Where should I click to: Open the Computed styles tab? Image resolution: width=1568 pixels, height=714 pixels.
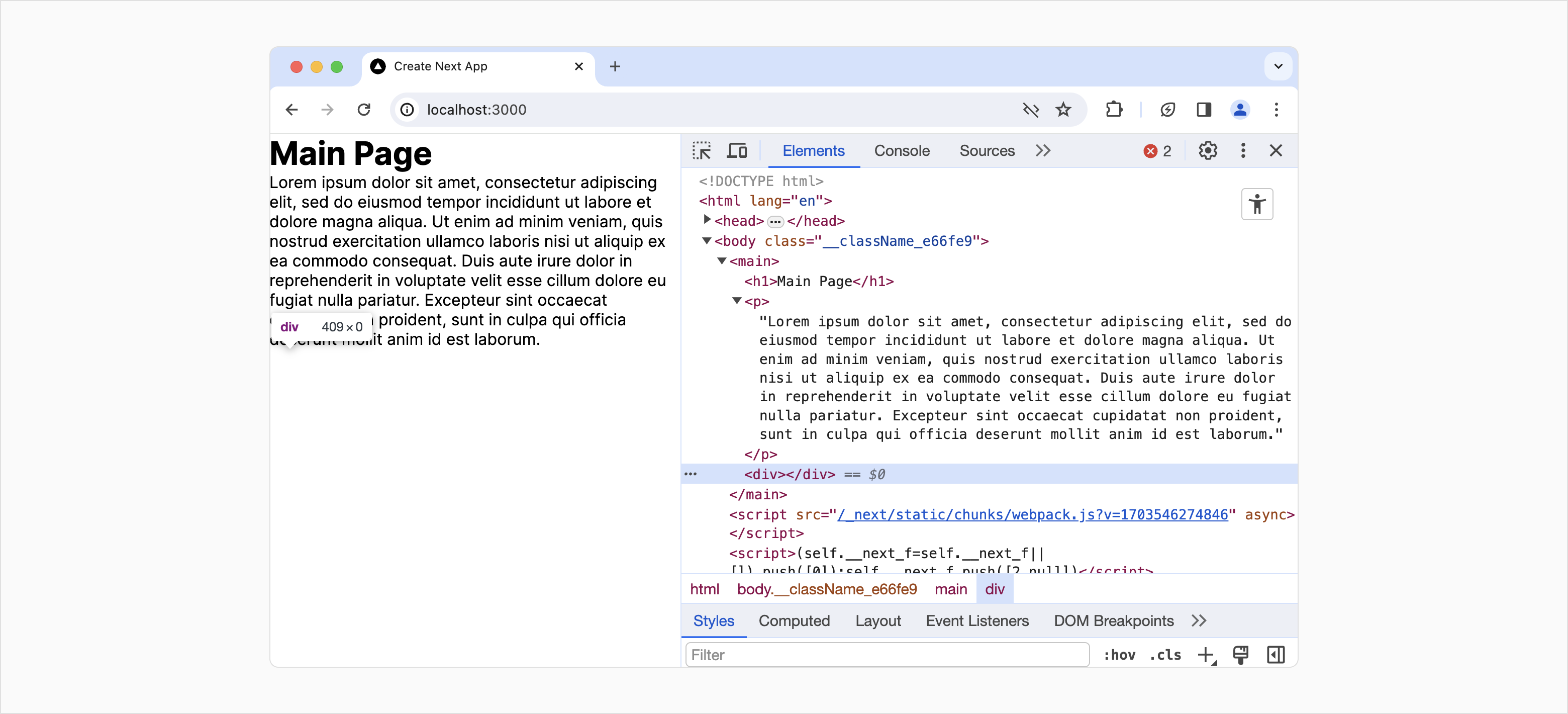tap(795, 621)
